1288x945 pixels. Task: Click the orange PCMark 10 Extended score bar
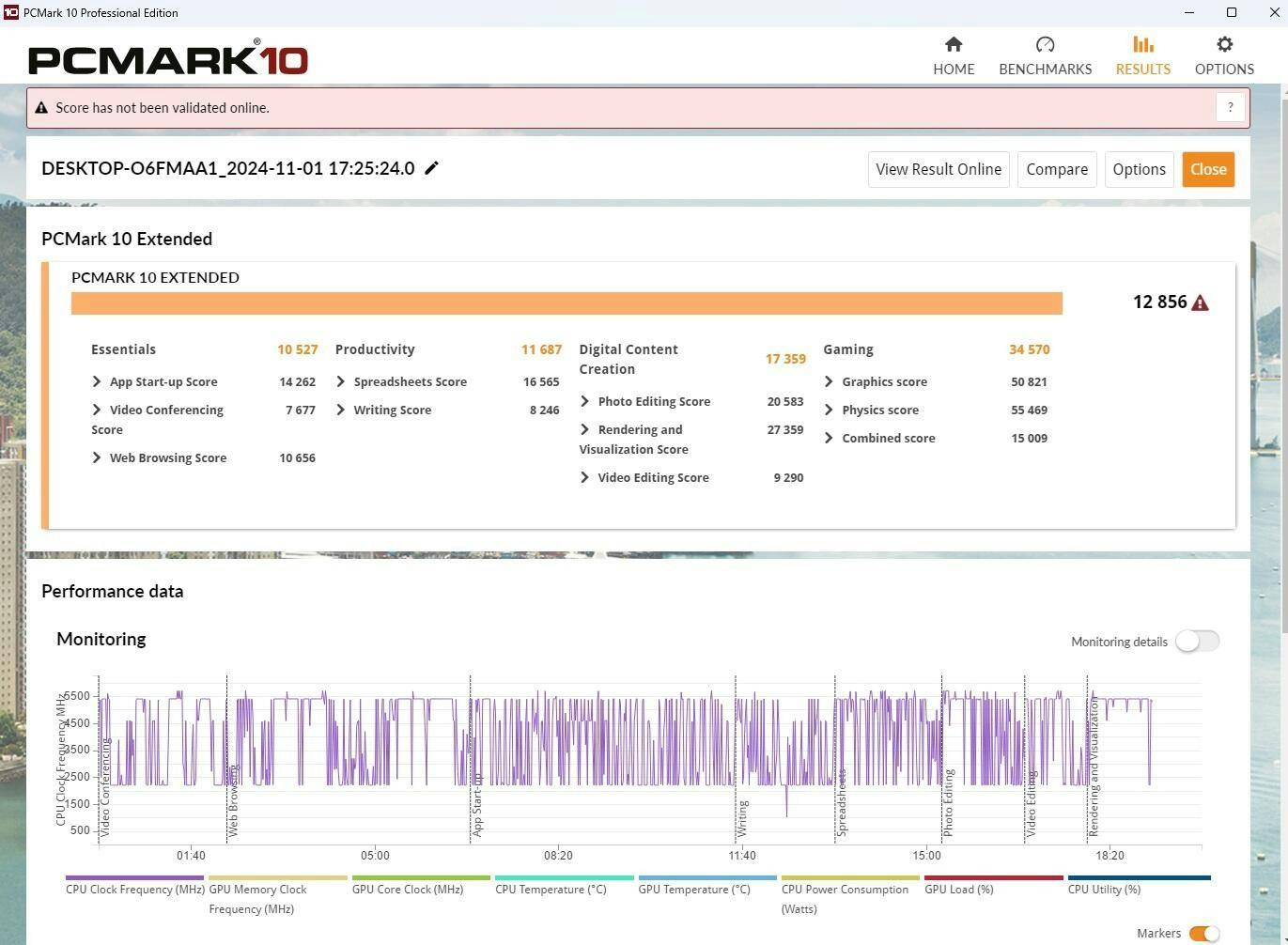[566, 303]
